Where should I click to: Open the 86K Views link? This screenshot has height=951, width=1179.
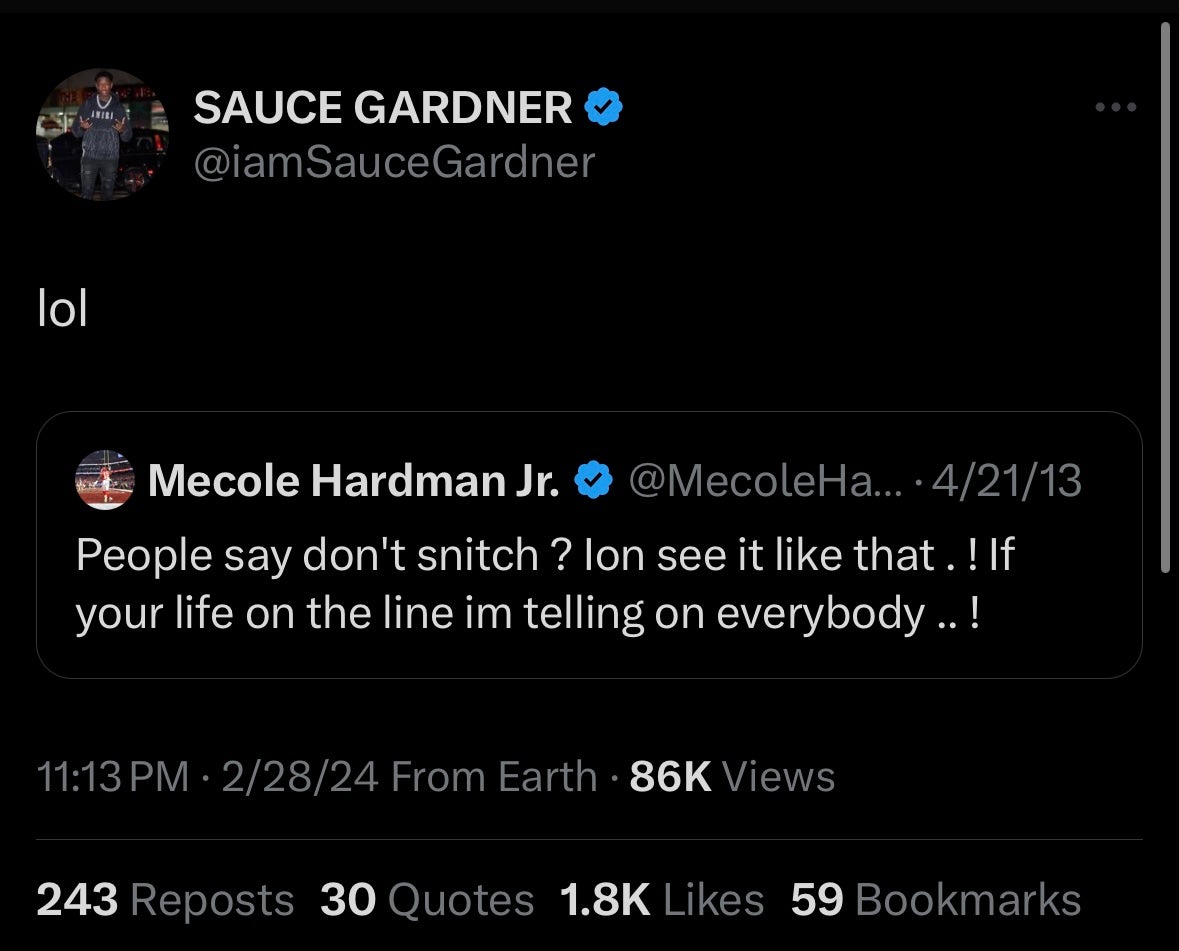[x=730, y=775]
